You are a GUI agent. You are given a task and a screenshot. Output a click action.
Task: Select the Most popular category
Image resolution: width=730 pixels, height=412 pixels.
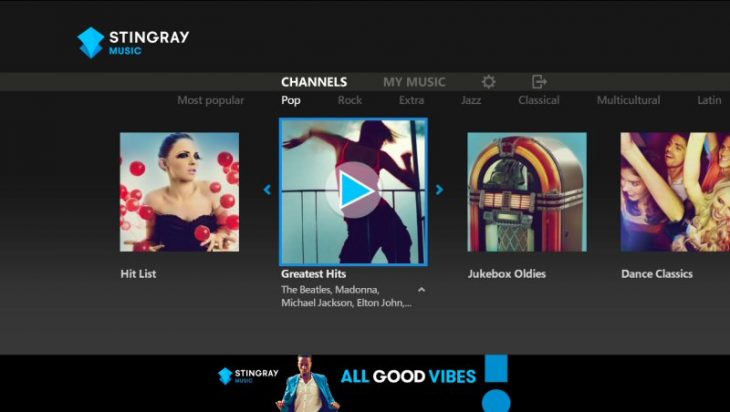[210, 100]
